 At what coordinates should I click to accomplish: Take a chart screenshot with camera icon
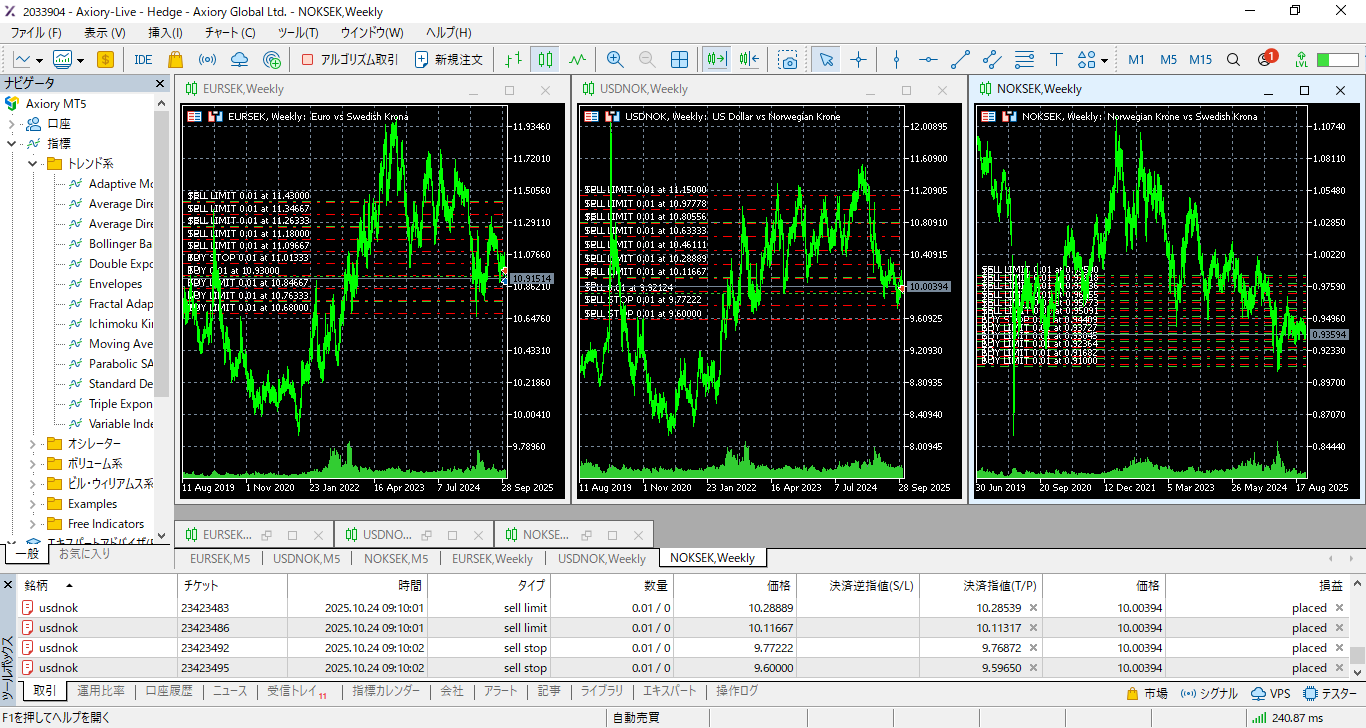[x=789, y=60]
